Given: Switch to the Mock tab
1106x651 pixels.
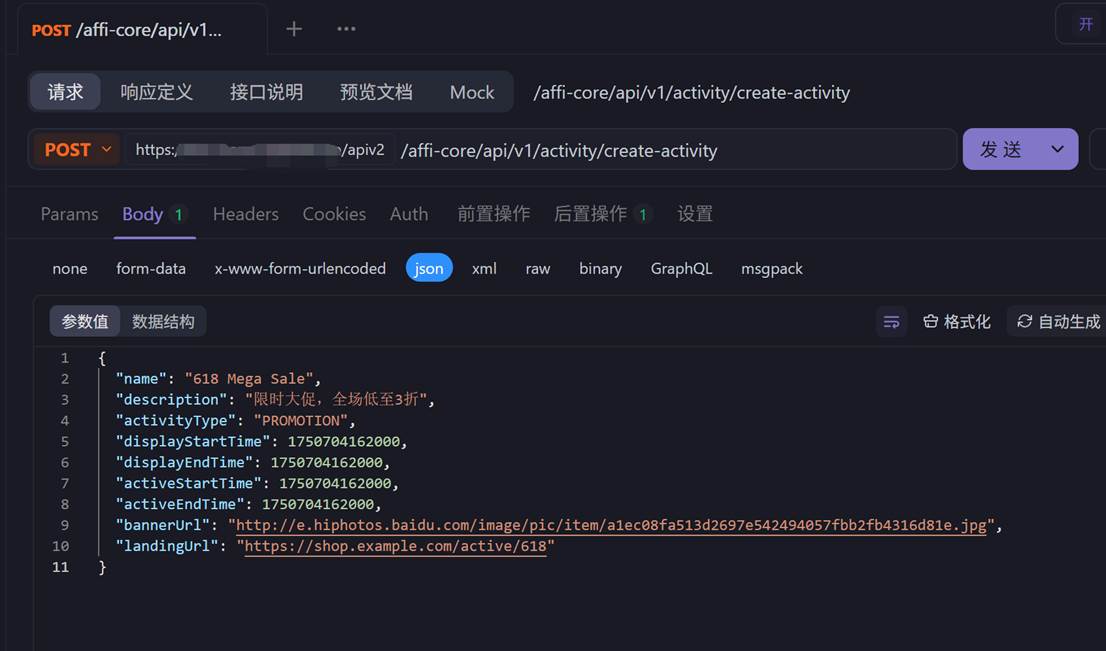Looking at the screenshot, I should tap(472, 92).
